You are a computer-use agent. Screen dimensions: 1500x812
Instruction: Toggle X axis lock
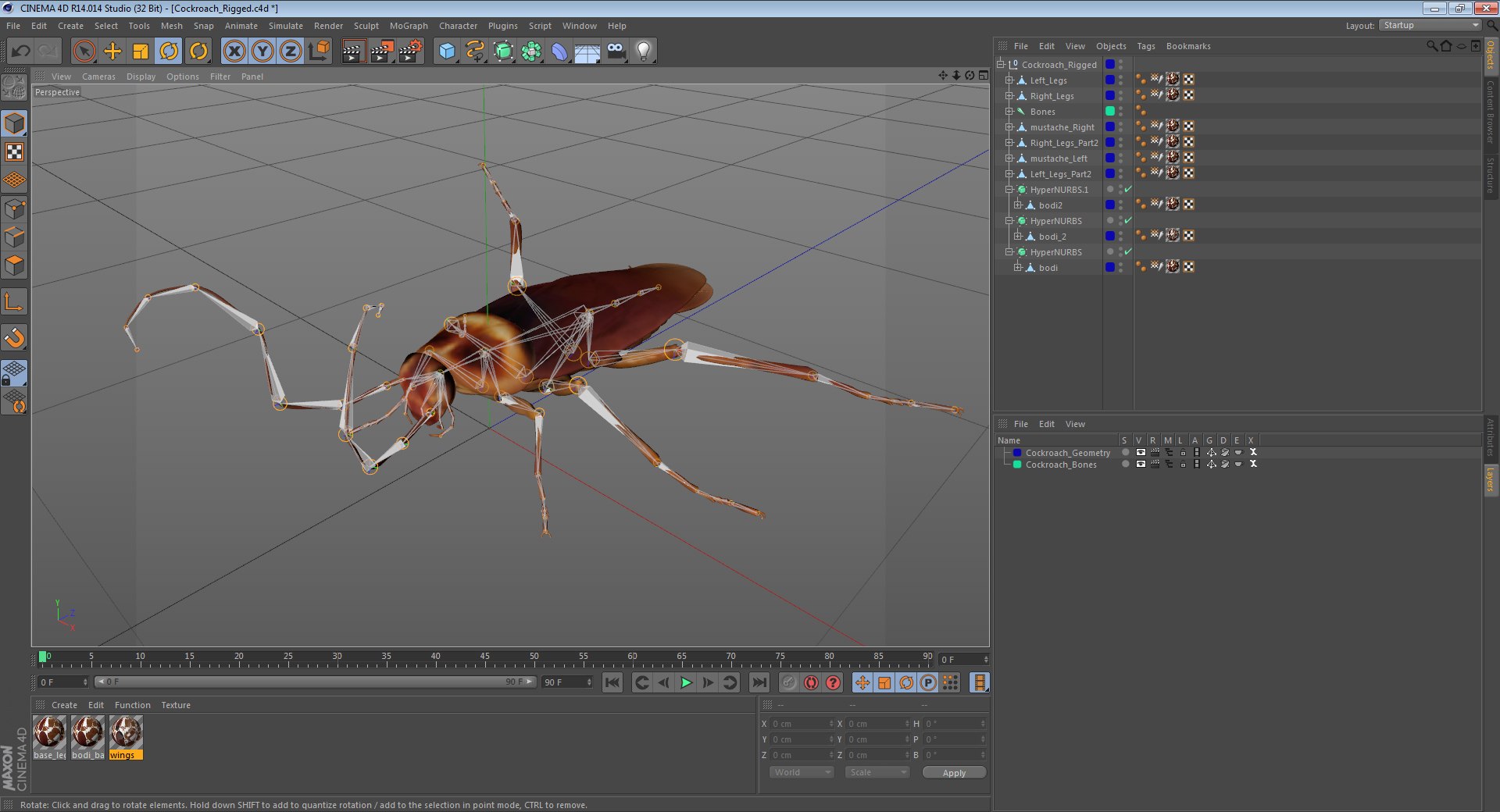[x=234, y=52]
